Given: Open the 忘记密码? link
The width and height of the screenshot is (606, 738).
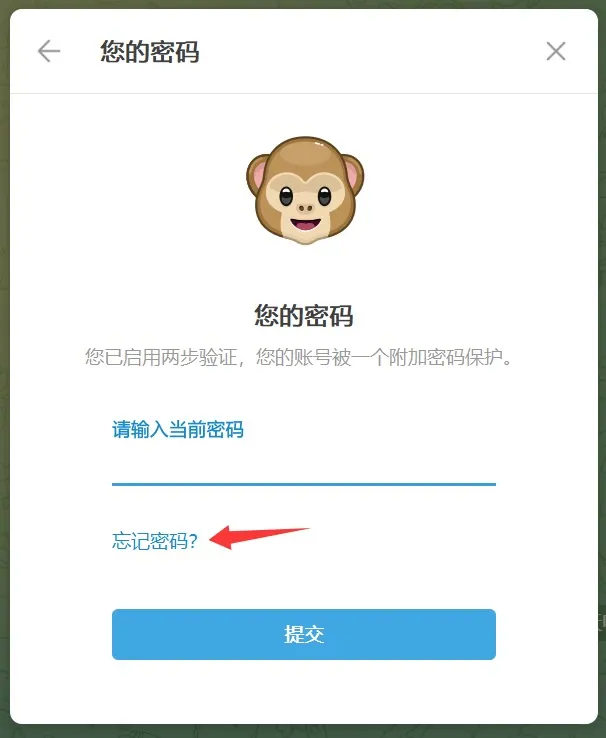Looking at the screenshot, I should pos(155,541).
